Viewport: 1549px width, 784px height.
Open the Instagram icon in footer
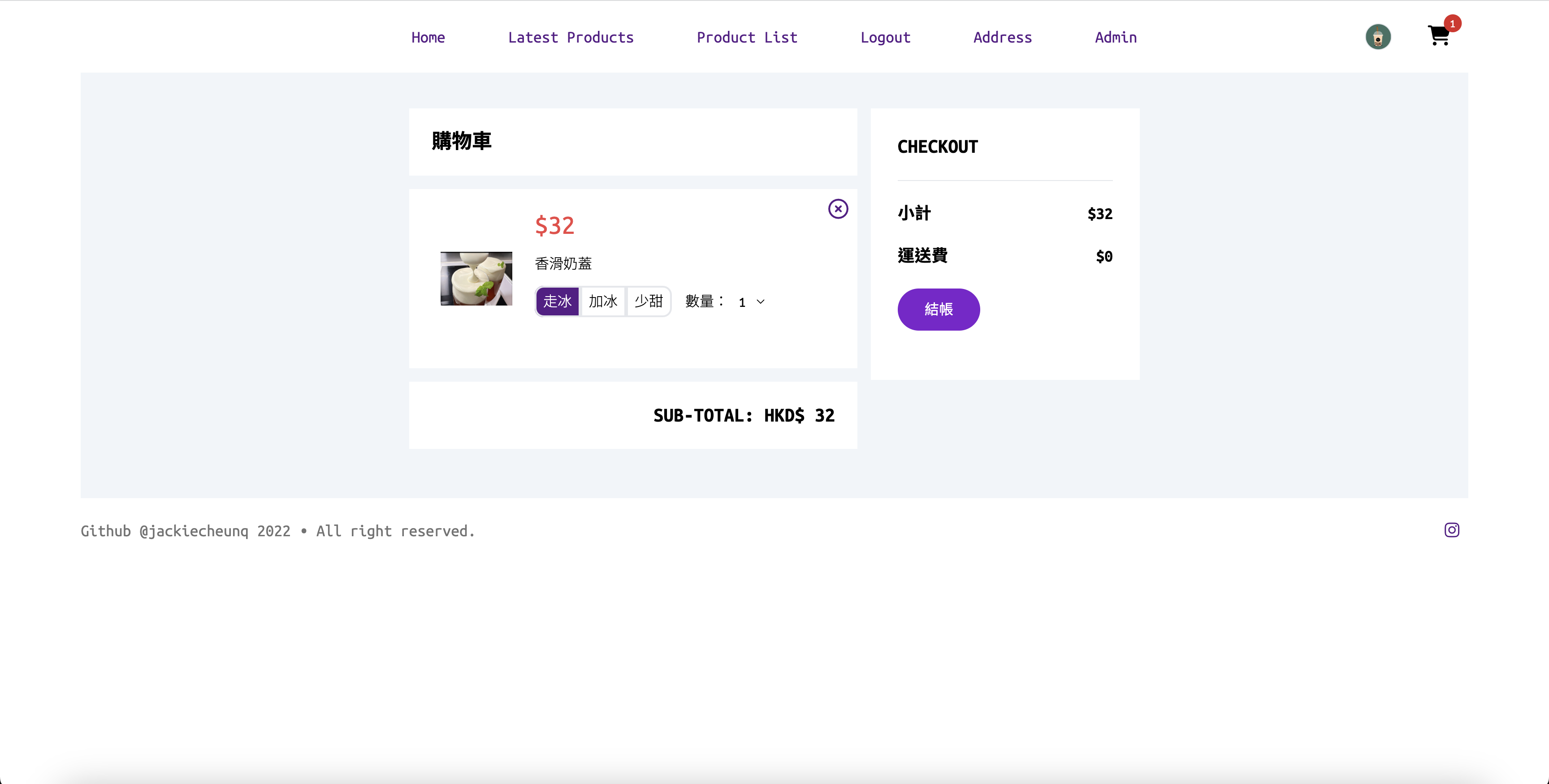click(x=1452, y=530)
